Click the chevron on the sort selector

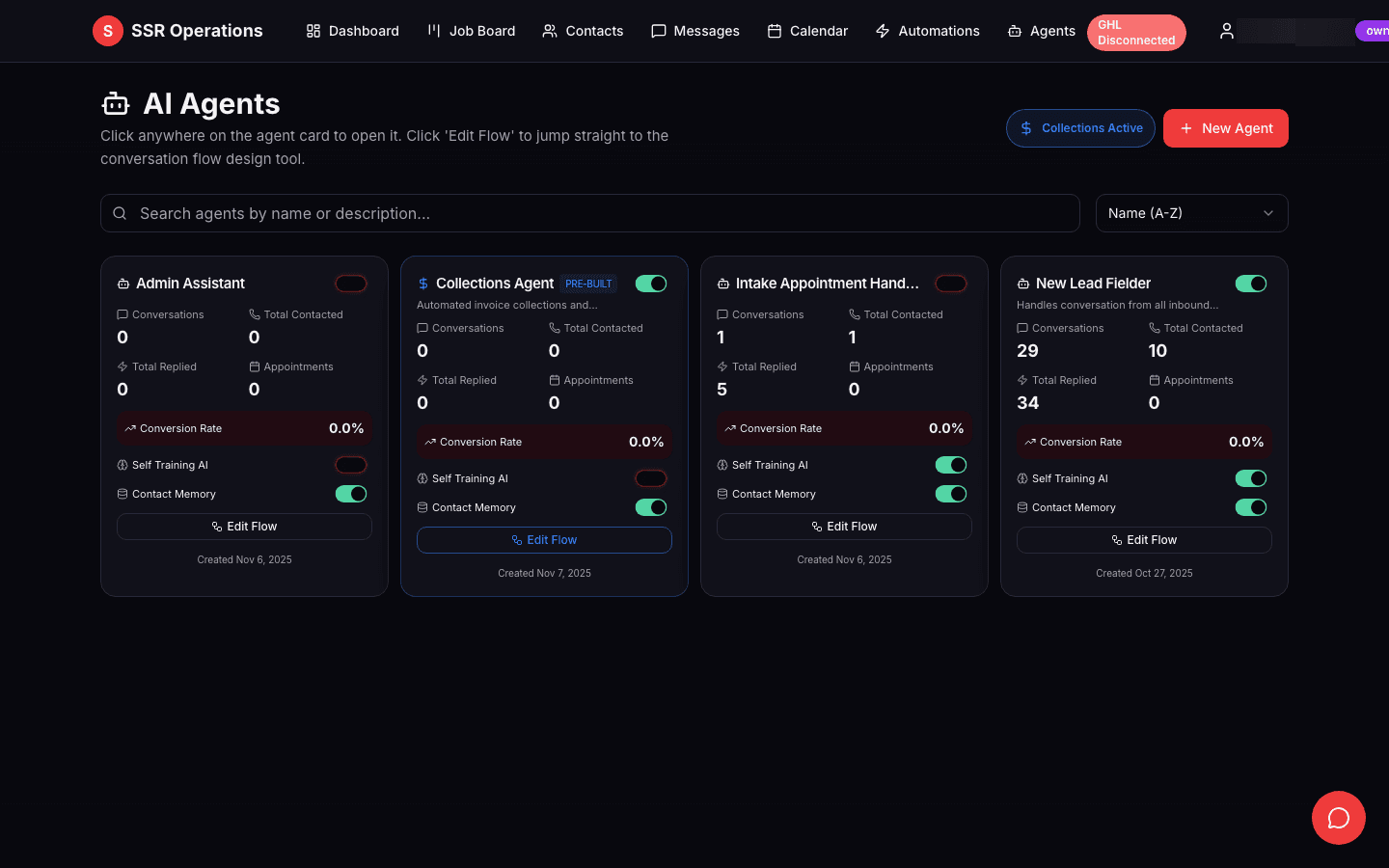click(1268, 213)
